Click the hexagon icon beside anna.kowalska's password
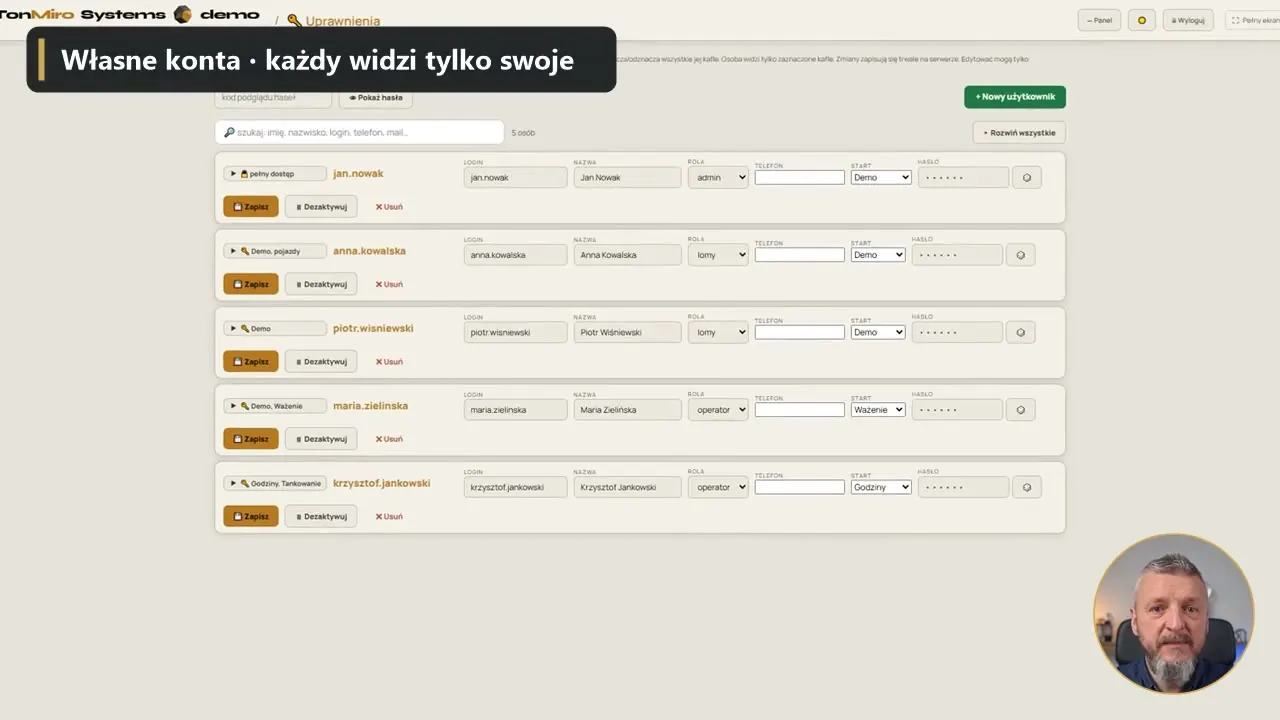Viewport: 1280px width, 720px height. pyautogui.click(x=1020, y=255)
